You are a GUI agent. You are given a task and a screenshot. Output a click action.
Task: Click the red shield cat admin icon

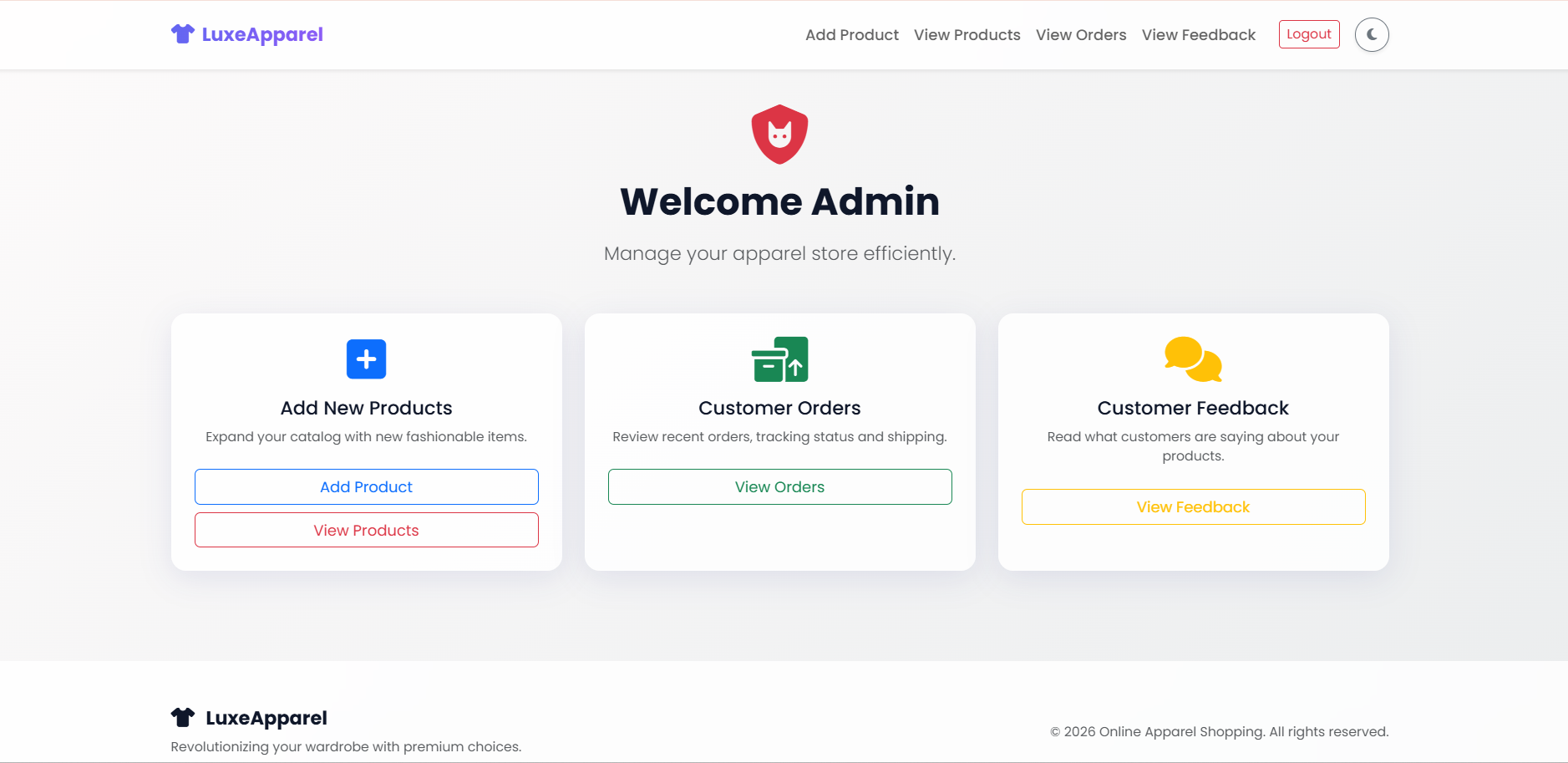click(779, 135)
